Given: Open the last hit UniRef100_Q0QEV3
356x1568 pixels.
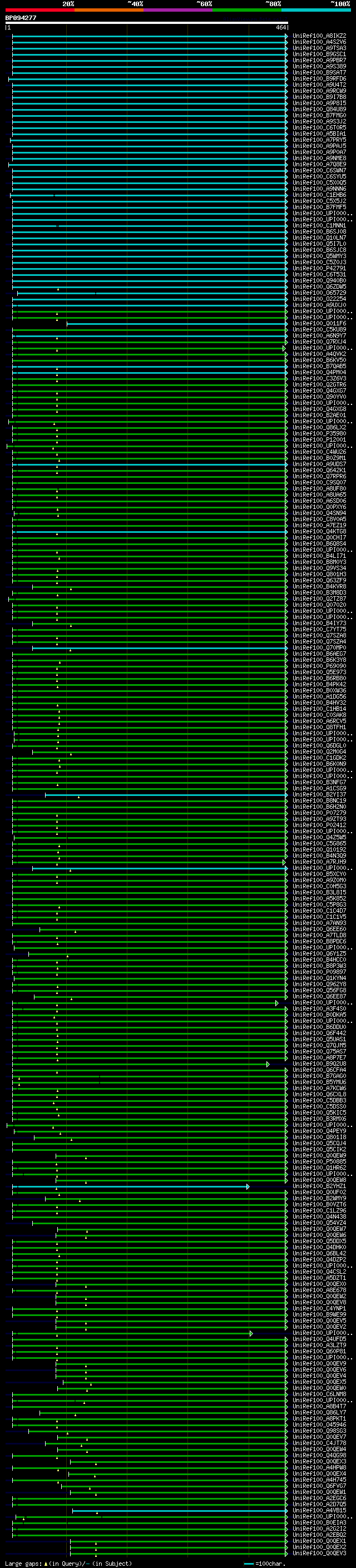Looking at the screenshot, I should (319, 1553).
